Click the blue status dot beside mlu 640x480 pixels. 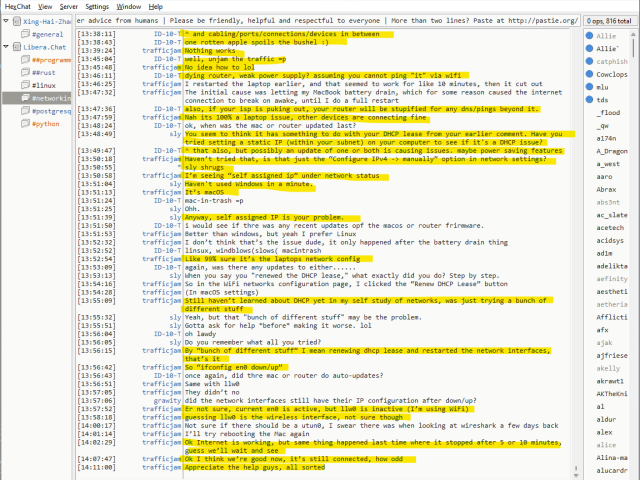589,87
